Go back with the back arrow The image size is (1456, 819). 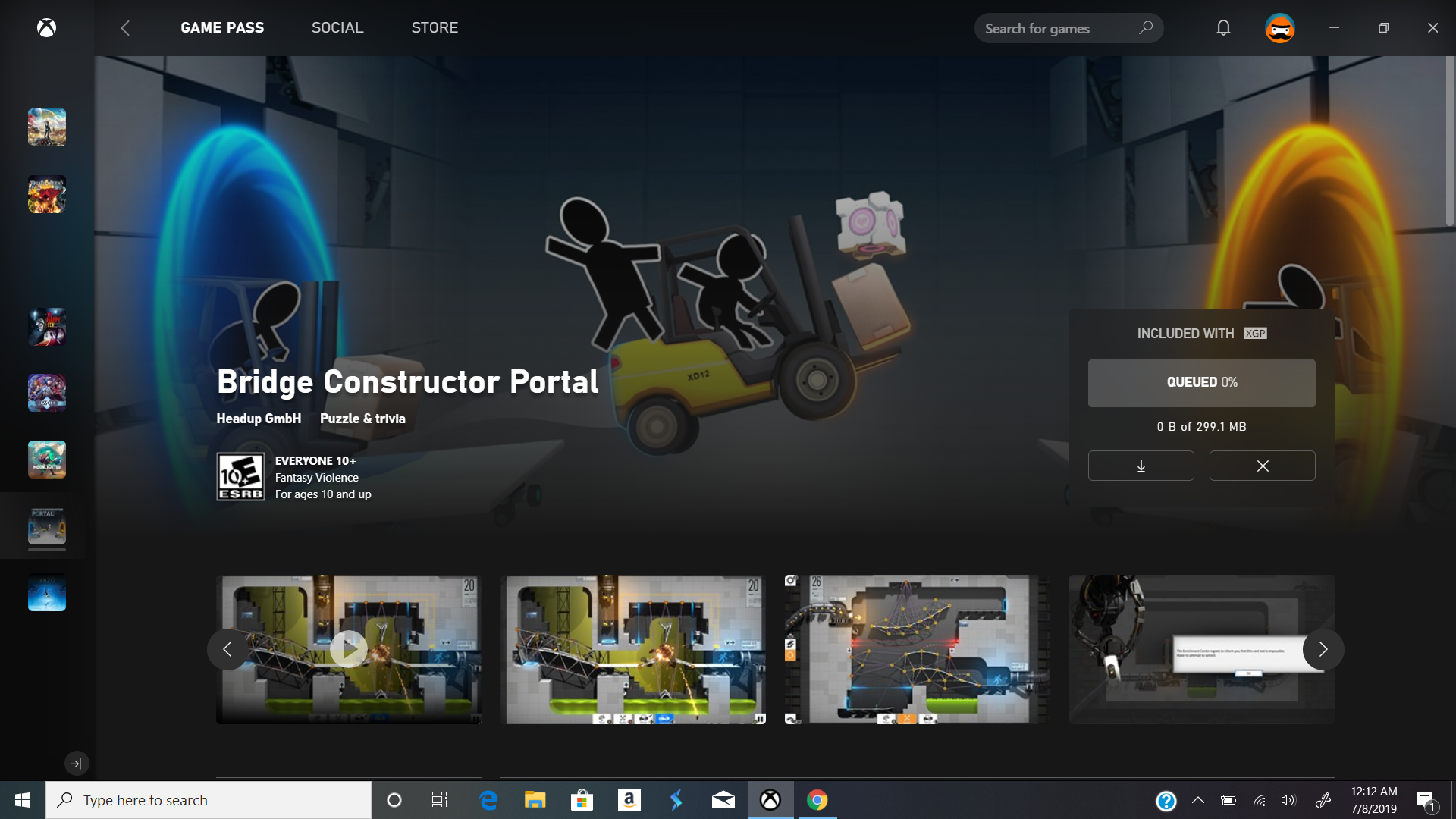point(125,28)
